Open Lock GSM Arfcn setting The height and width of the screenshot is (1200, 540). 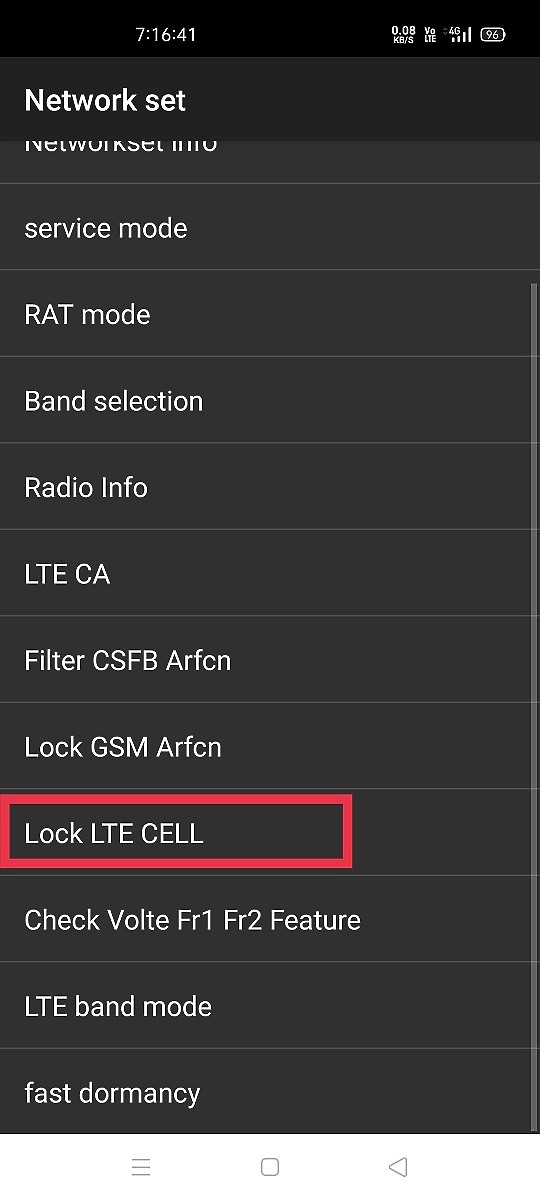click(x=270, y=746)
